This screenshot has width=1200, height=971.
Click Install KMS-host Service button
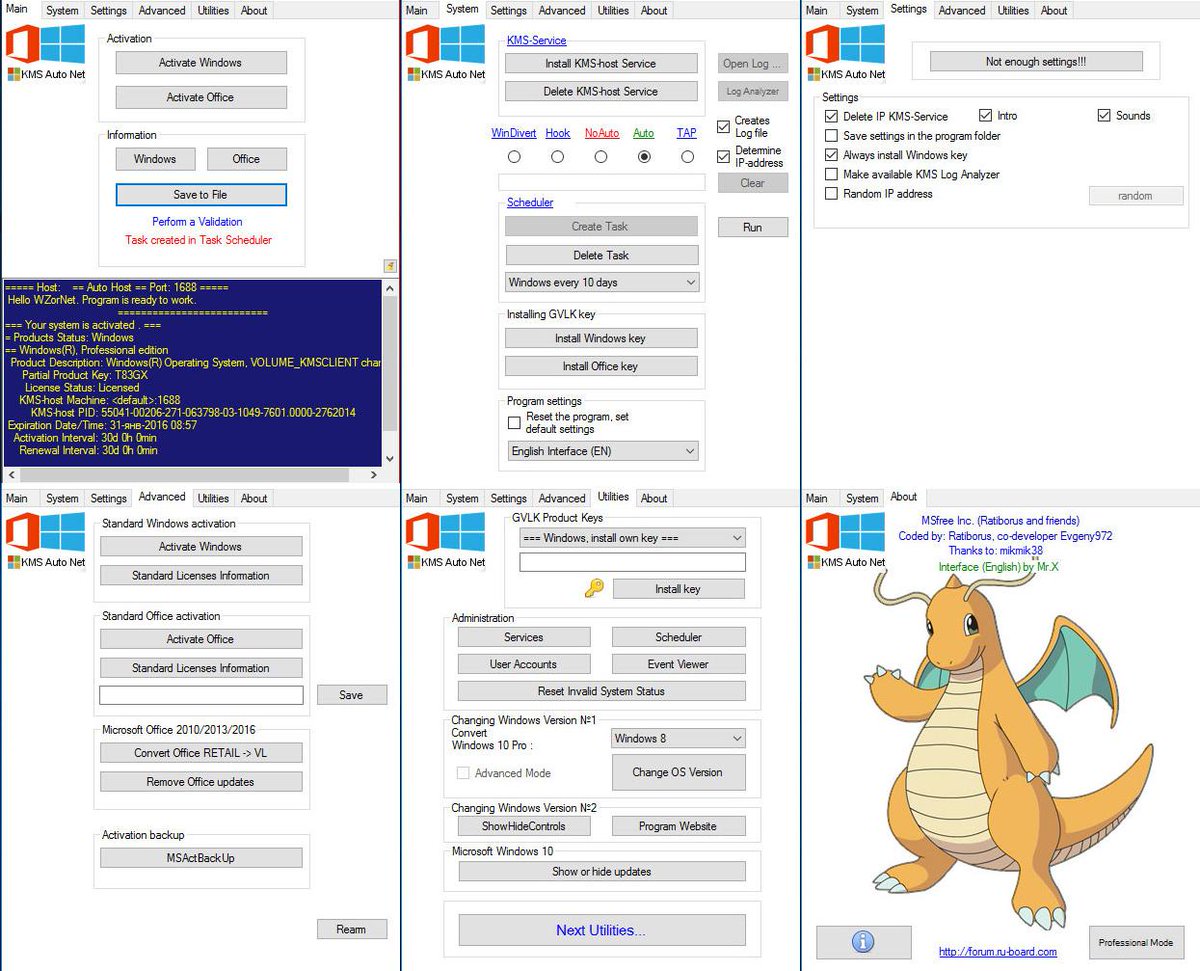[601, 63]
